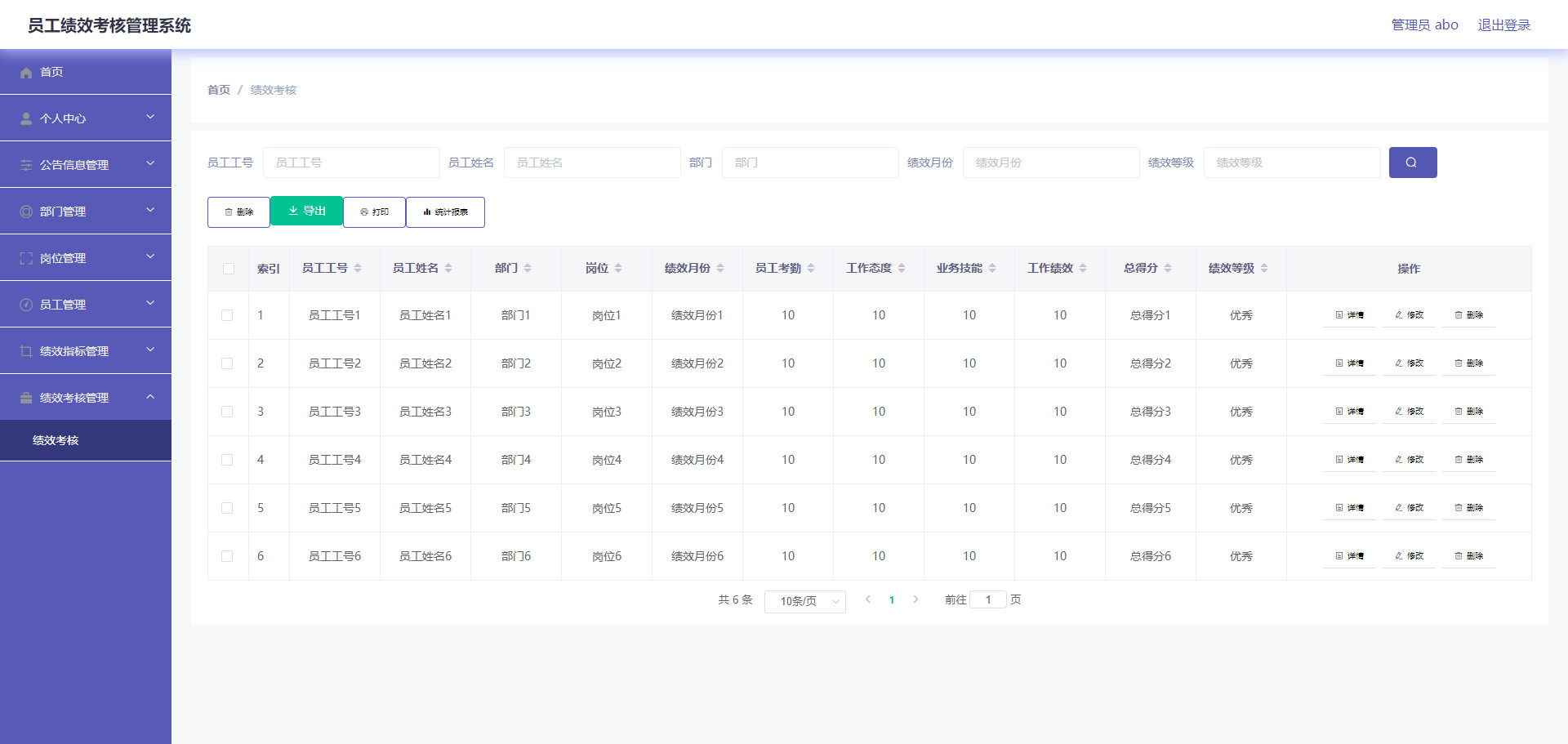Open 详情 for row 员工工号4
1568x744 pixels.
pos(1349,460)
